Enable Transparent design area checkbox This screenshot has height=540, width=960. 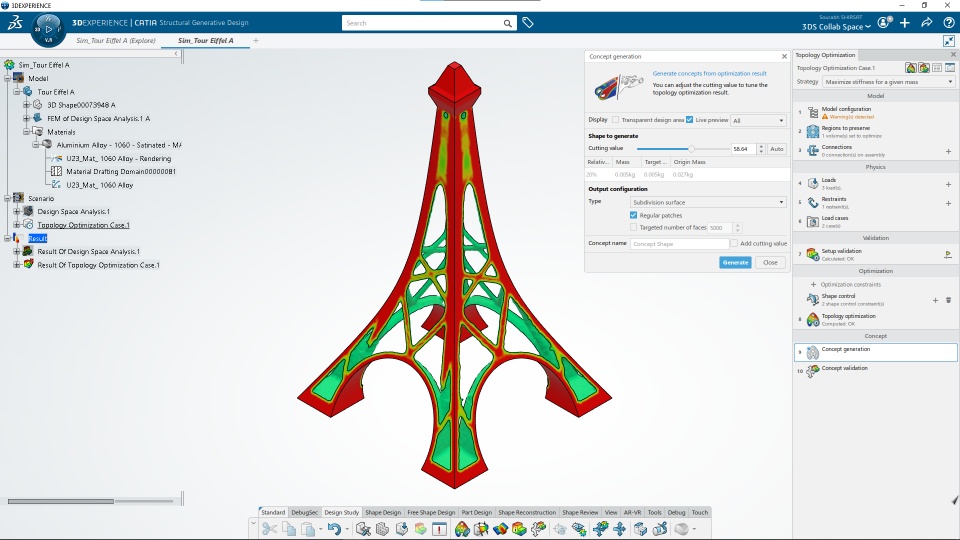(615, 120)
